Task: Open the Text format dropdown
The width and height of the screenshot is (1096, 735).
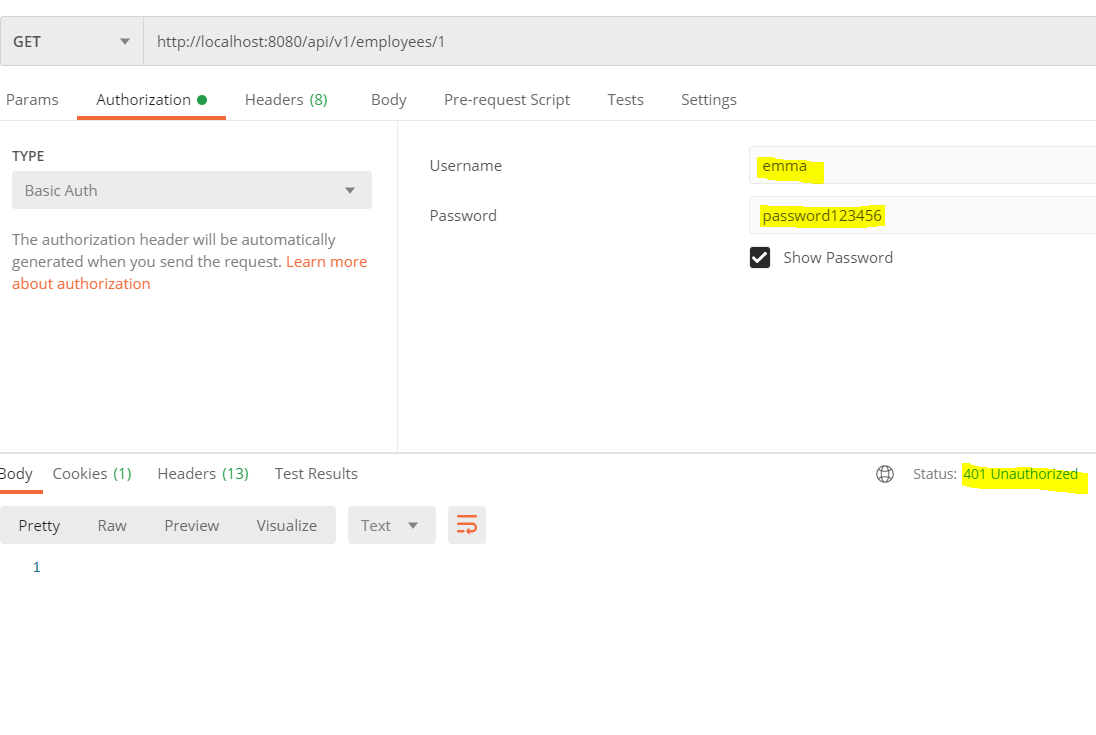Action: [391, 525]
